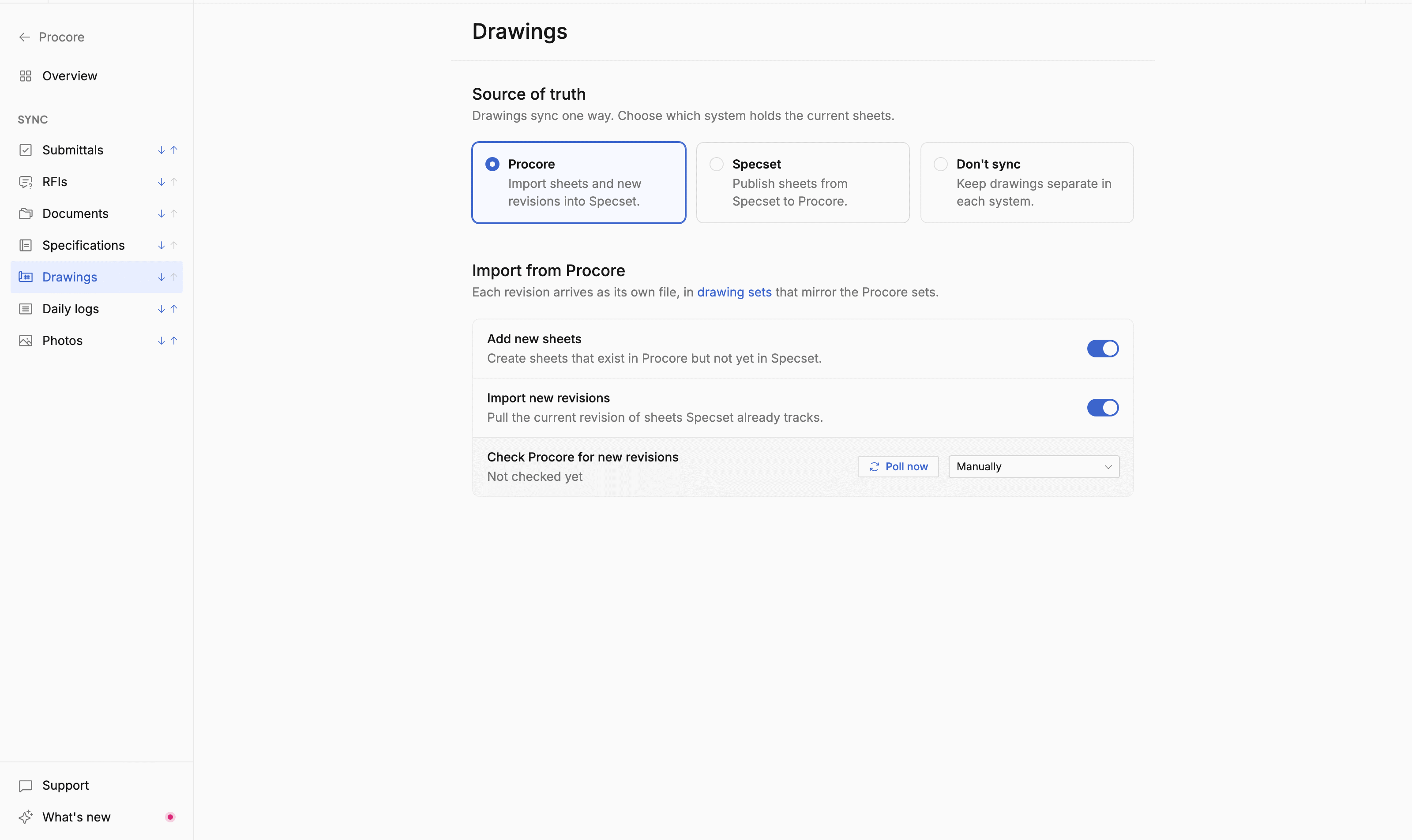Viewport: 1412px width, 840px height.
Task: Click the Documents folder icon
Action: pos(26,214)
